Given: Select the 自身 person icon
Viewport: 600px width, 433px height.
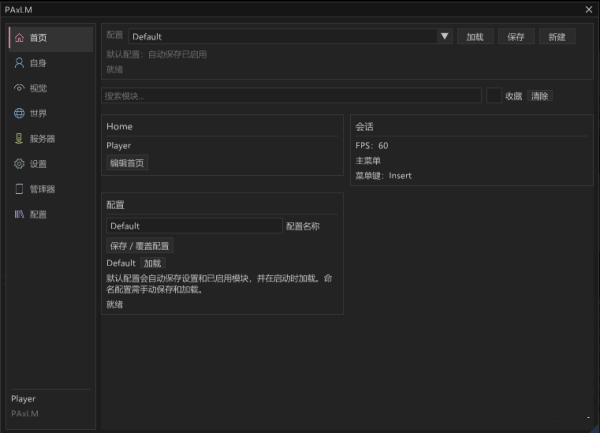Looking at the screenshot, I should [x=19, y=63].
